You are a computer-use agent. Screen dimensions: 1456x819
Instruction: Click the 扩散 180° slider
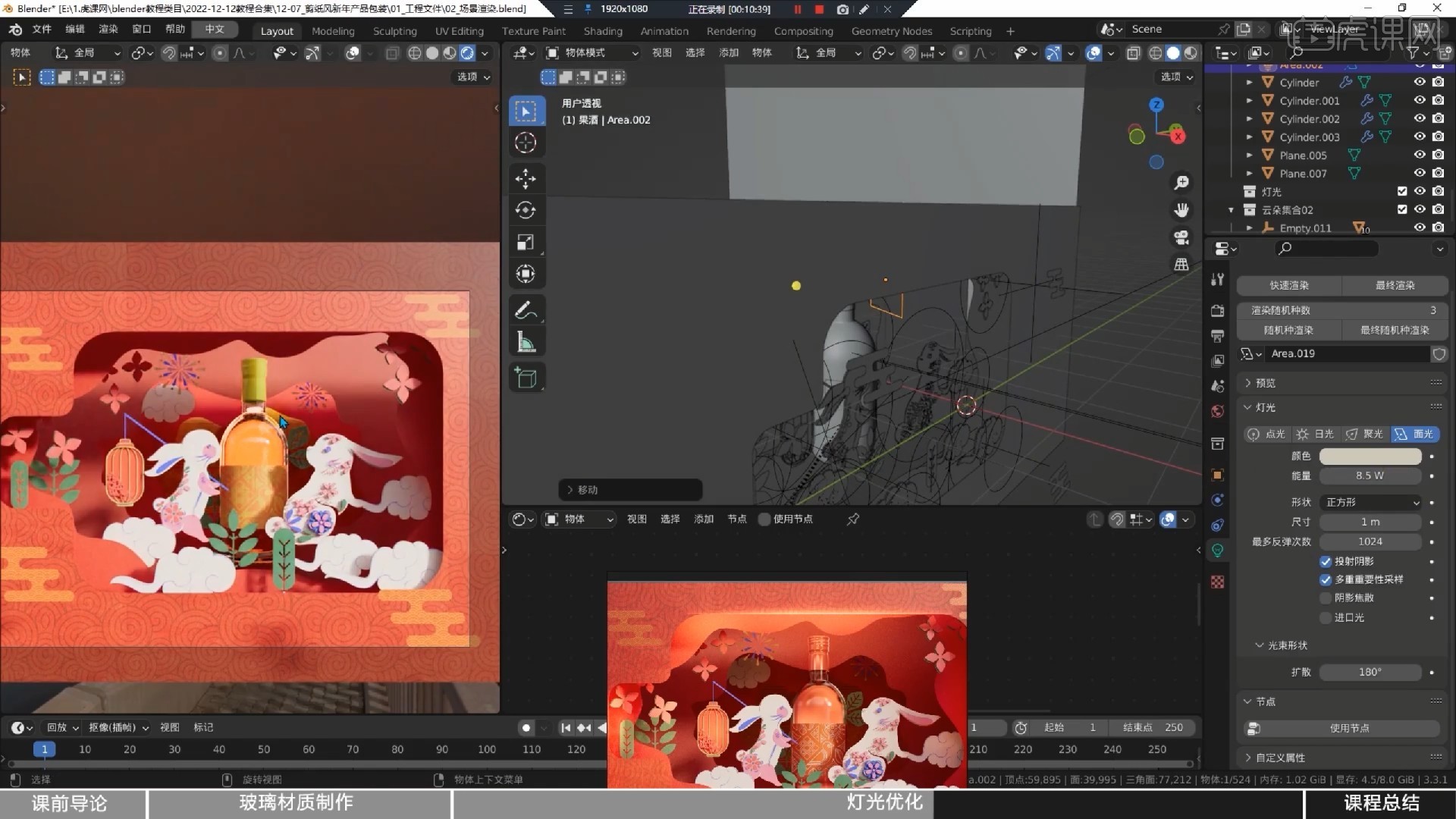[1370, 672]
